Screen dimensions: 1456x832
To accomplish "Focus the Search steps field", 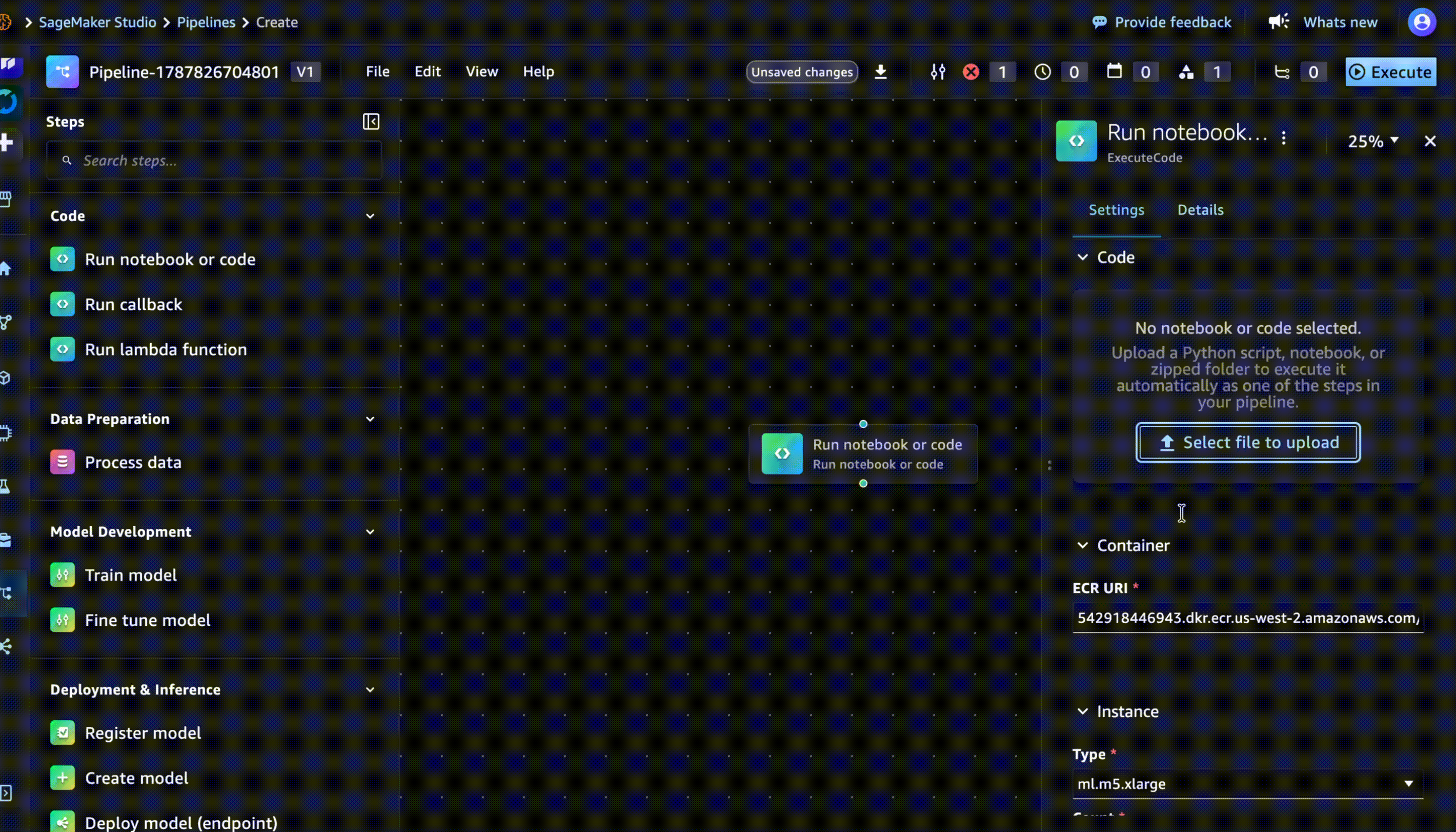I will [x=214, y=161].
